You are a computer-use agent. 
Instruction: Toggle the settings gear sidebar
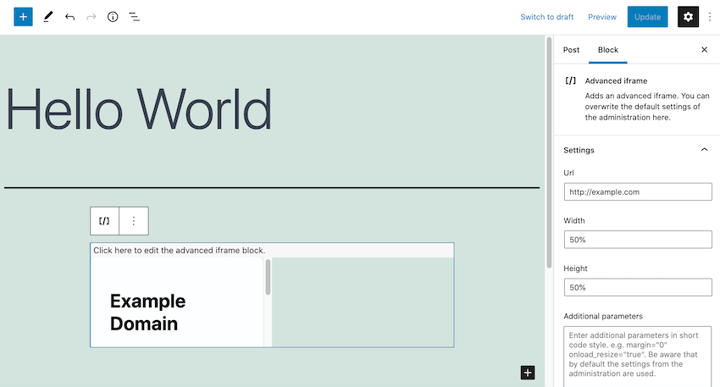pos(688,17)
